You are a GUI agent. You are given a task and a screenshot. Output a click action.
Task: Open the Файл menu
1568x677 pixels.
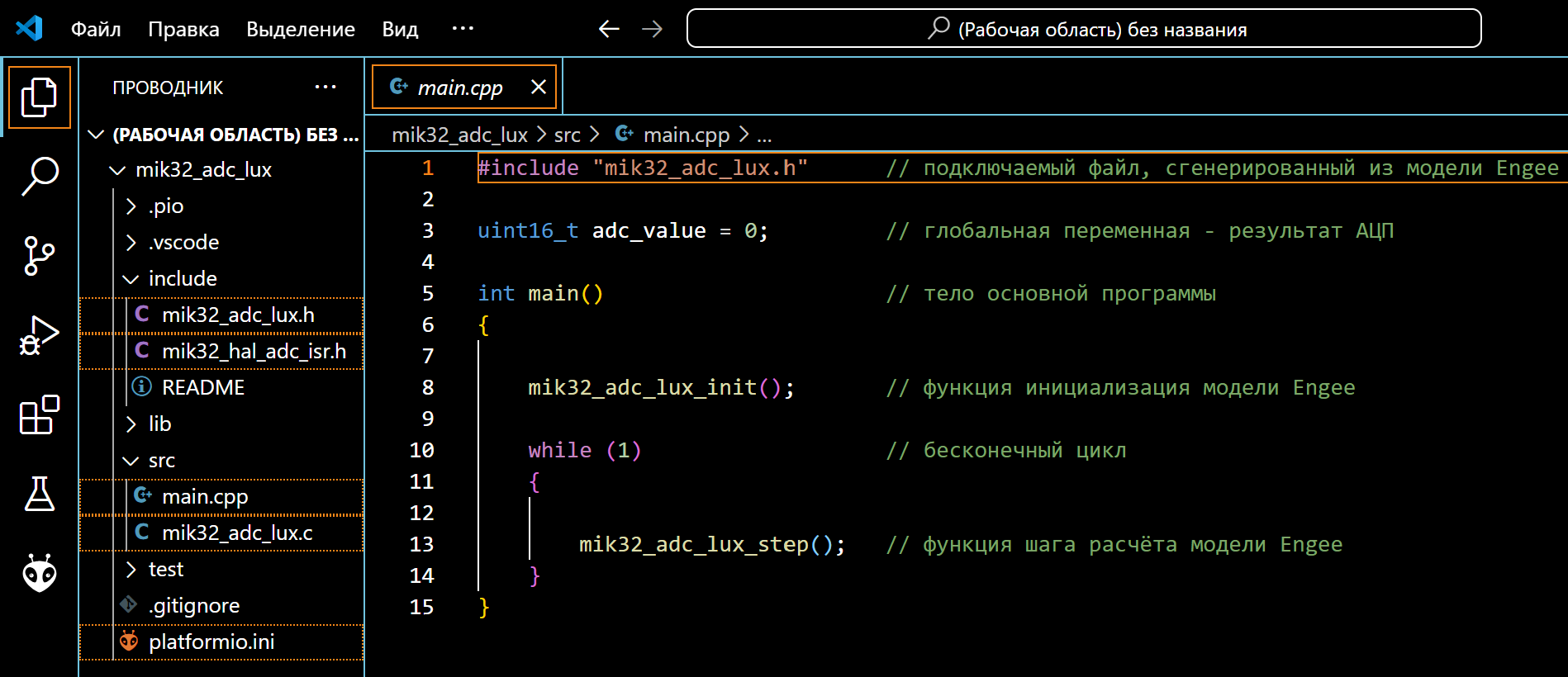[96, 29]
